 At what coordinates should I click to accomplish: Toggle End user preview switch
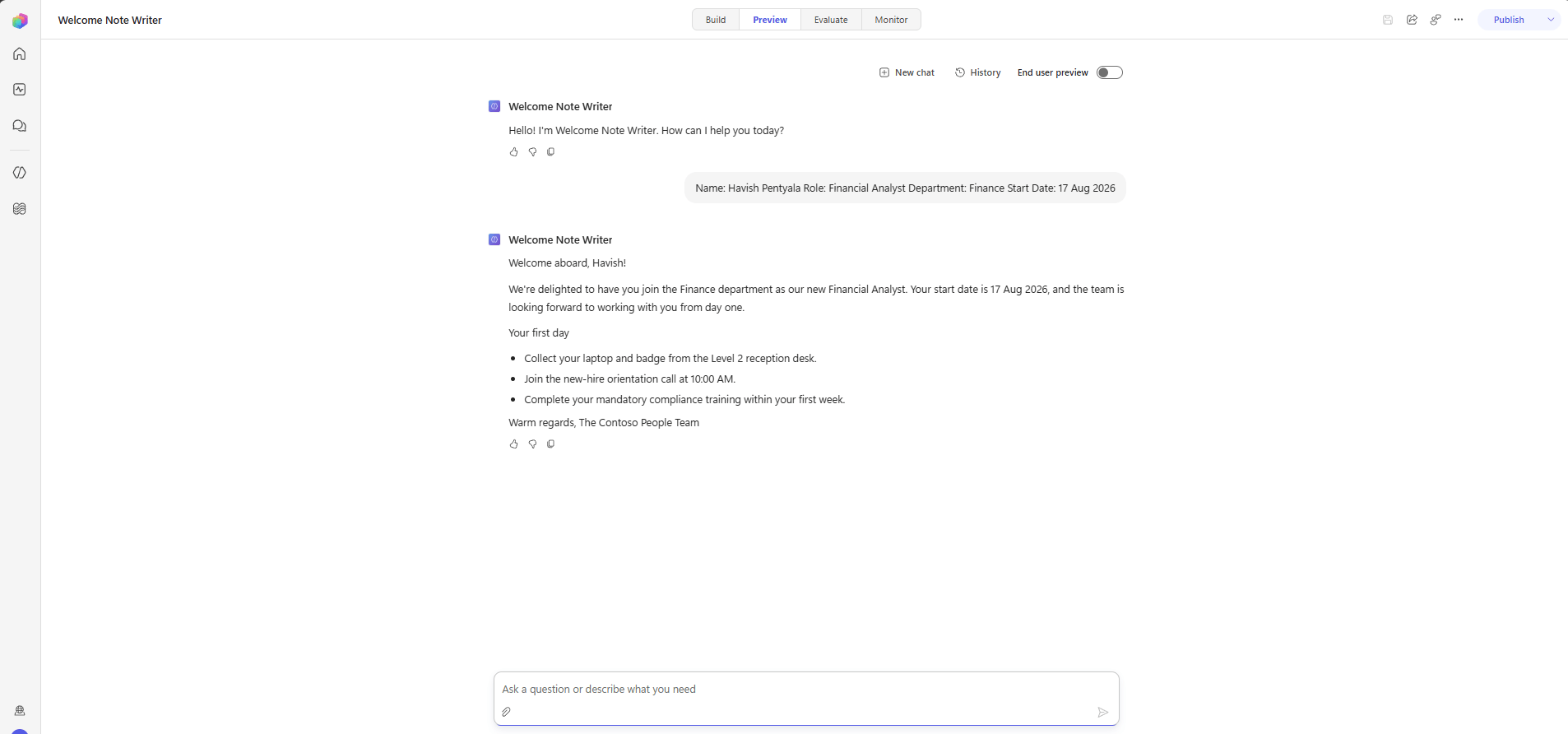1110,72
